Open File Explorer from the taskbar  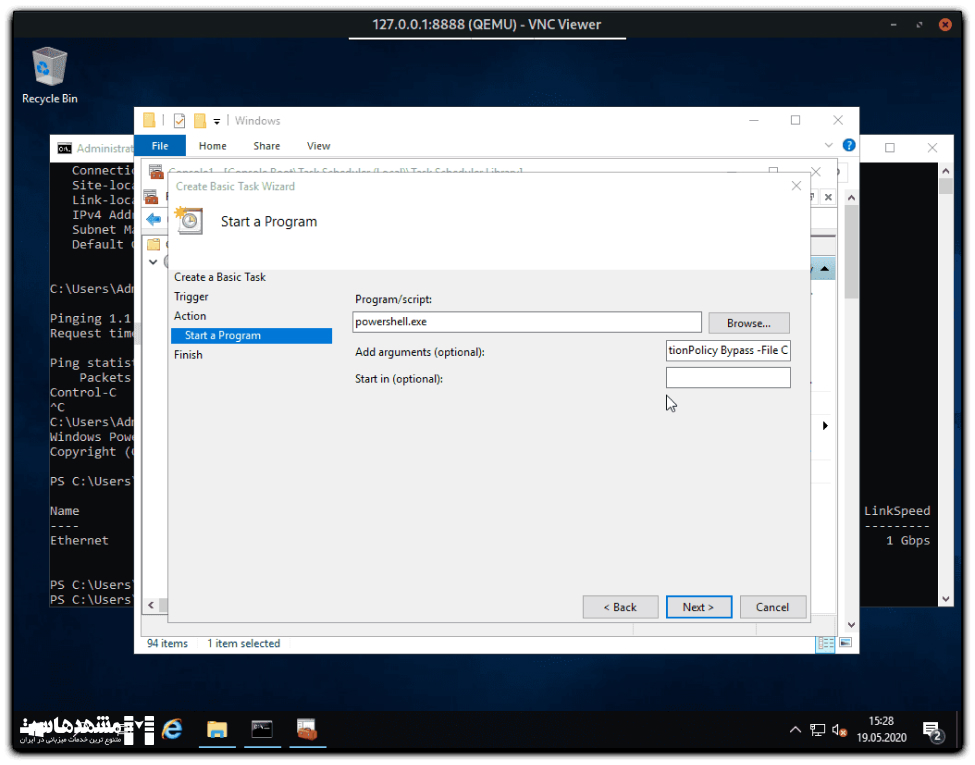(216, 729)
